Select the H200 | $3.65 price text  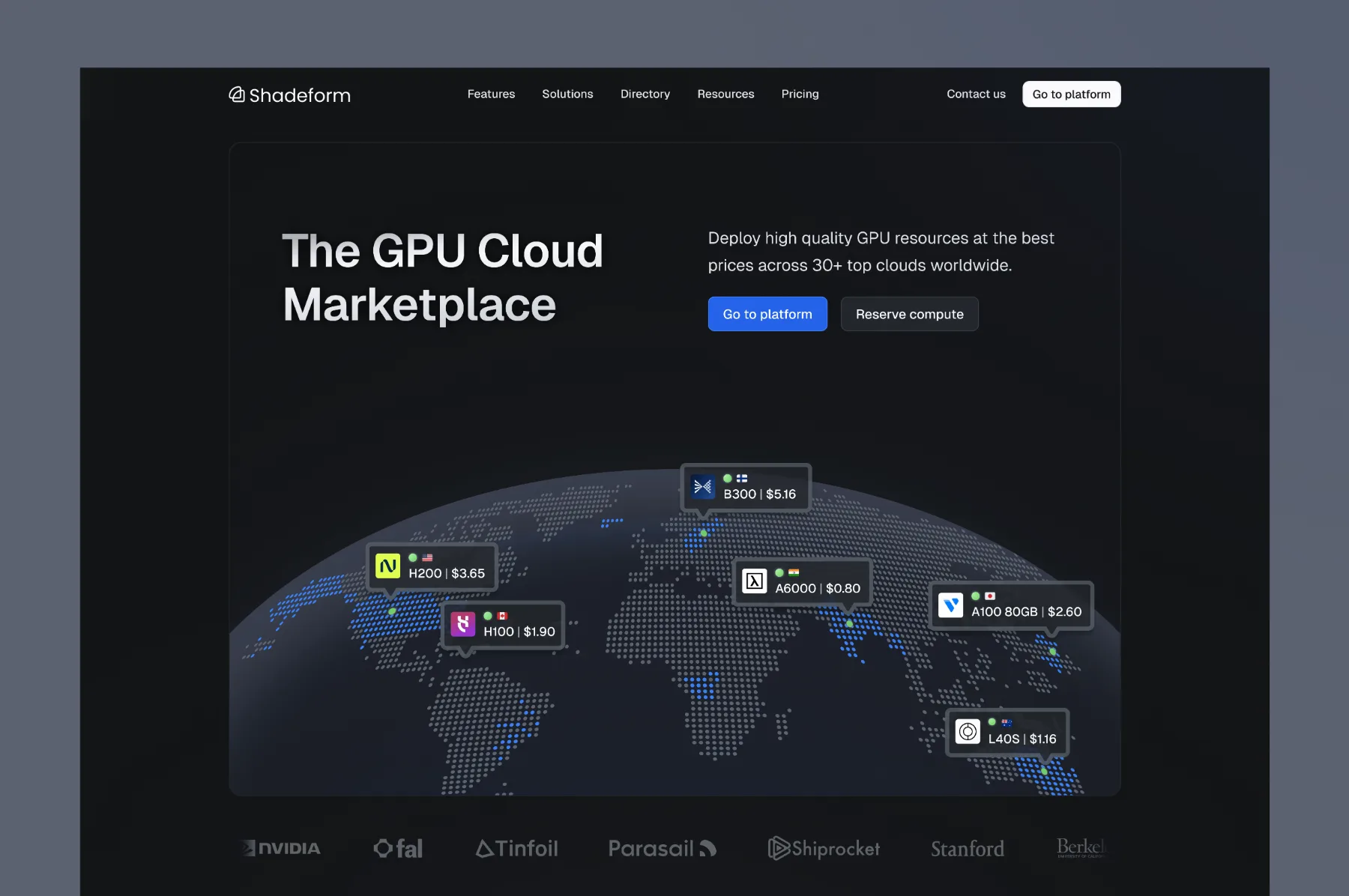click(447, 573)
